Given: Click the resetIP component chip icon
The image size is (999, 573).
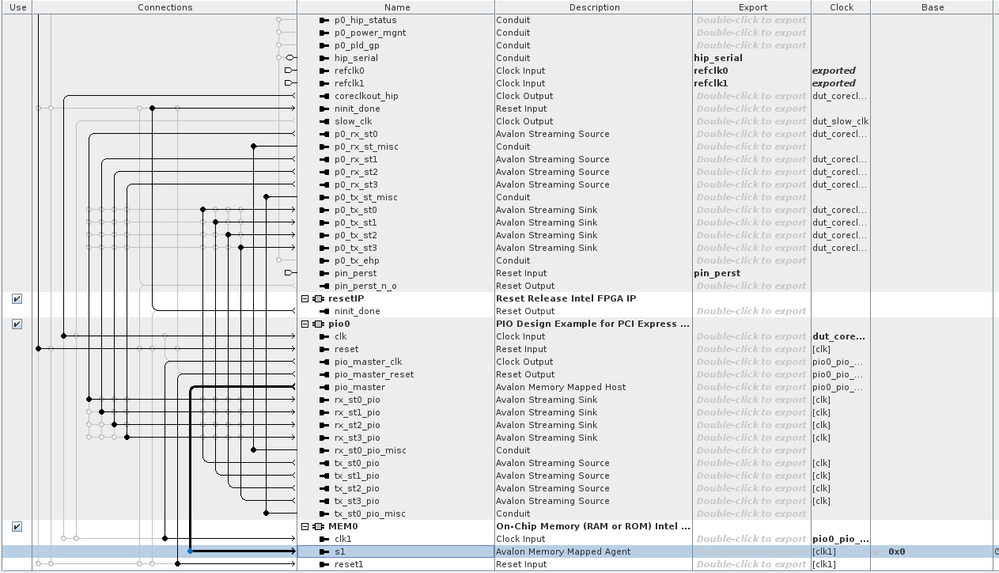Looking at the screenshot, I should (318, 298).
